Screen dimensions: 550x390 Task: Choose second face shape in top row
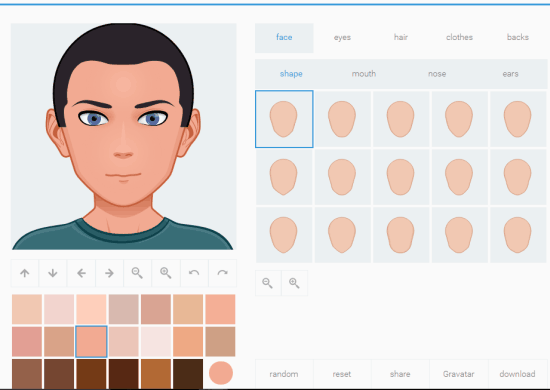coord(342,119)
